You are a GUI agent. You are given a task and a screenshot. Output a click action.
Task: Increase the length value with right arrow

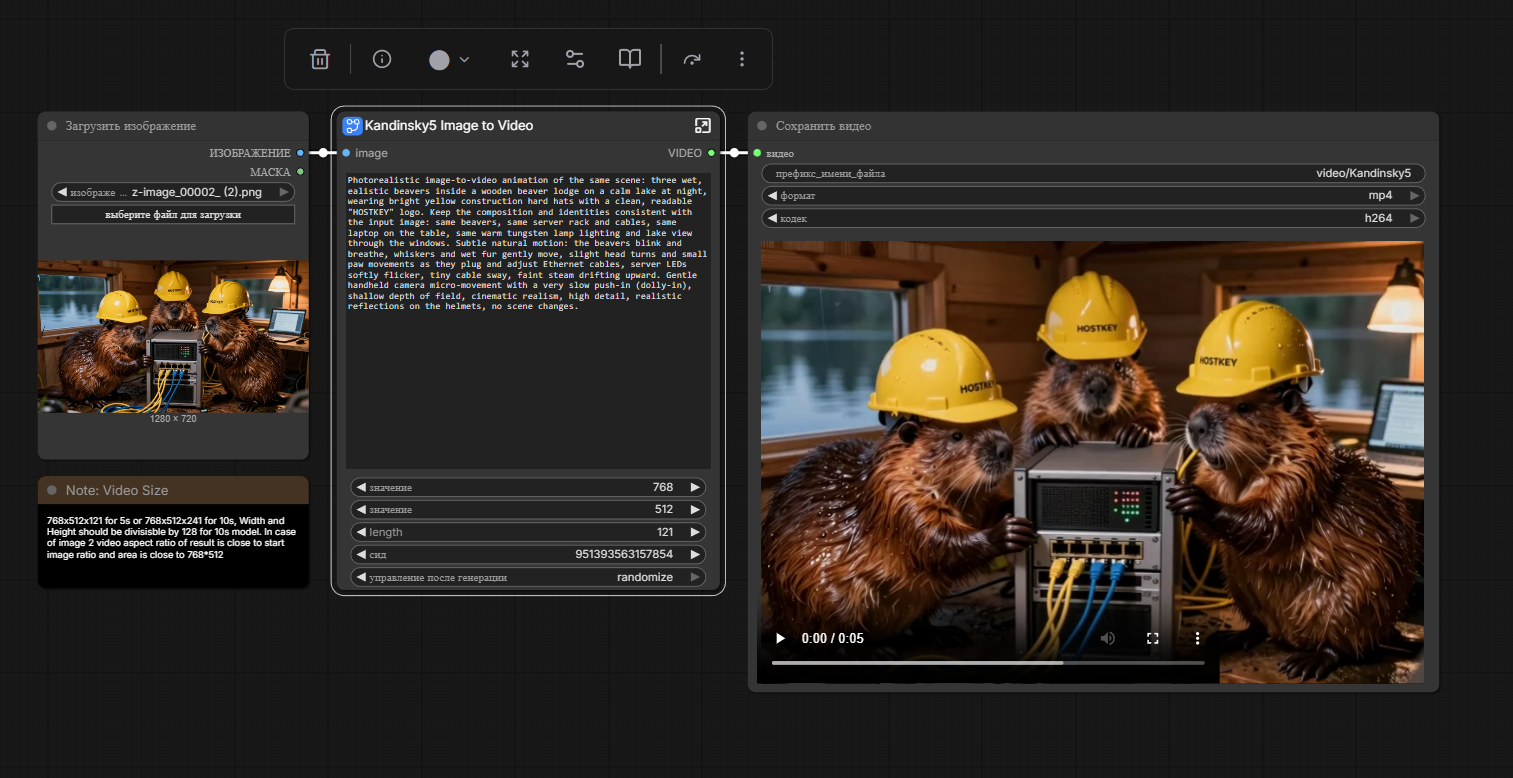[x=695, y=532]
